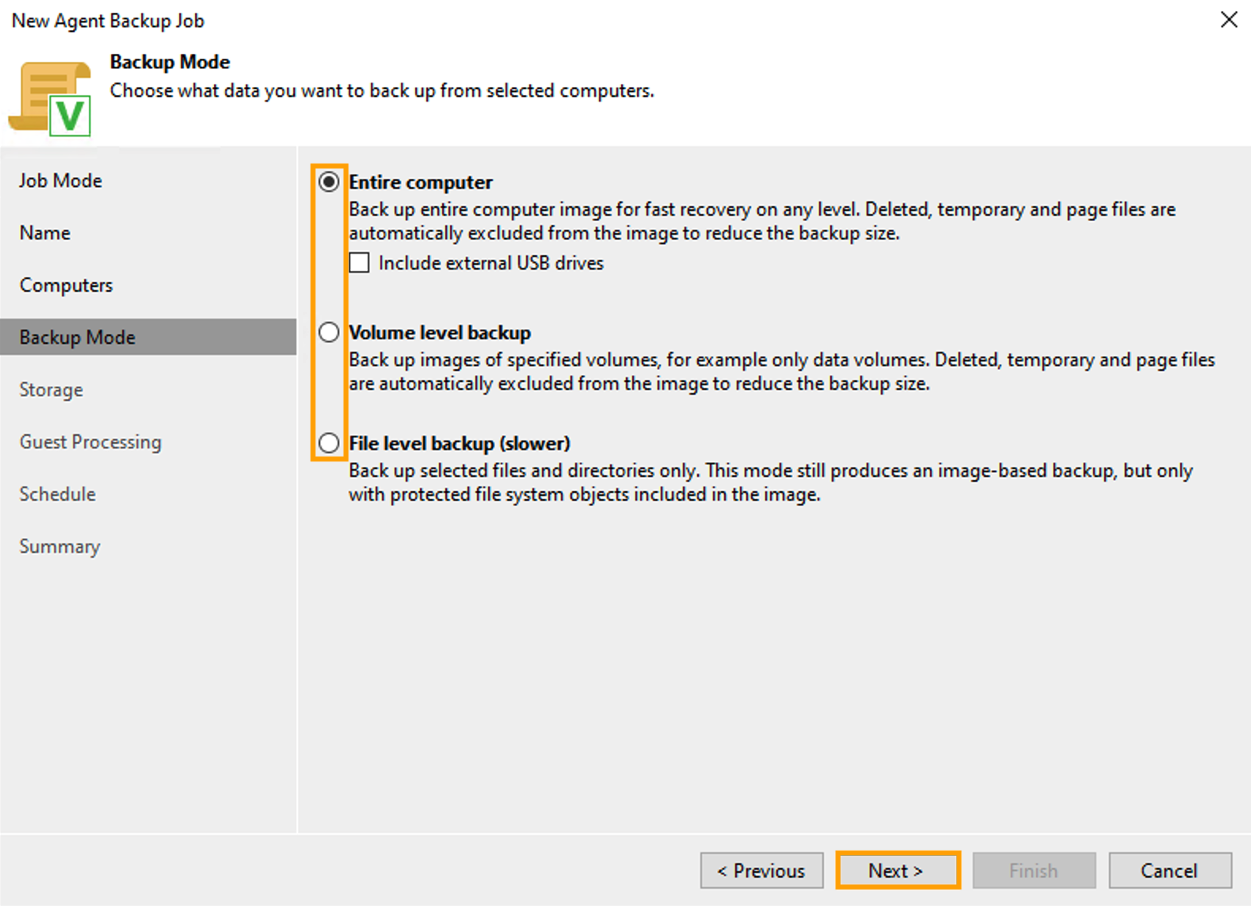Click the Entire computer bold label text
The height and width of the screenshot is (906, 1251).
click(x=420, y=182)
